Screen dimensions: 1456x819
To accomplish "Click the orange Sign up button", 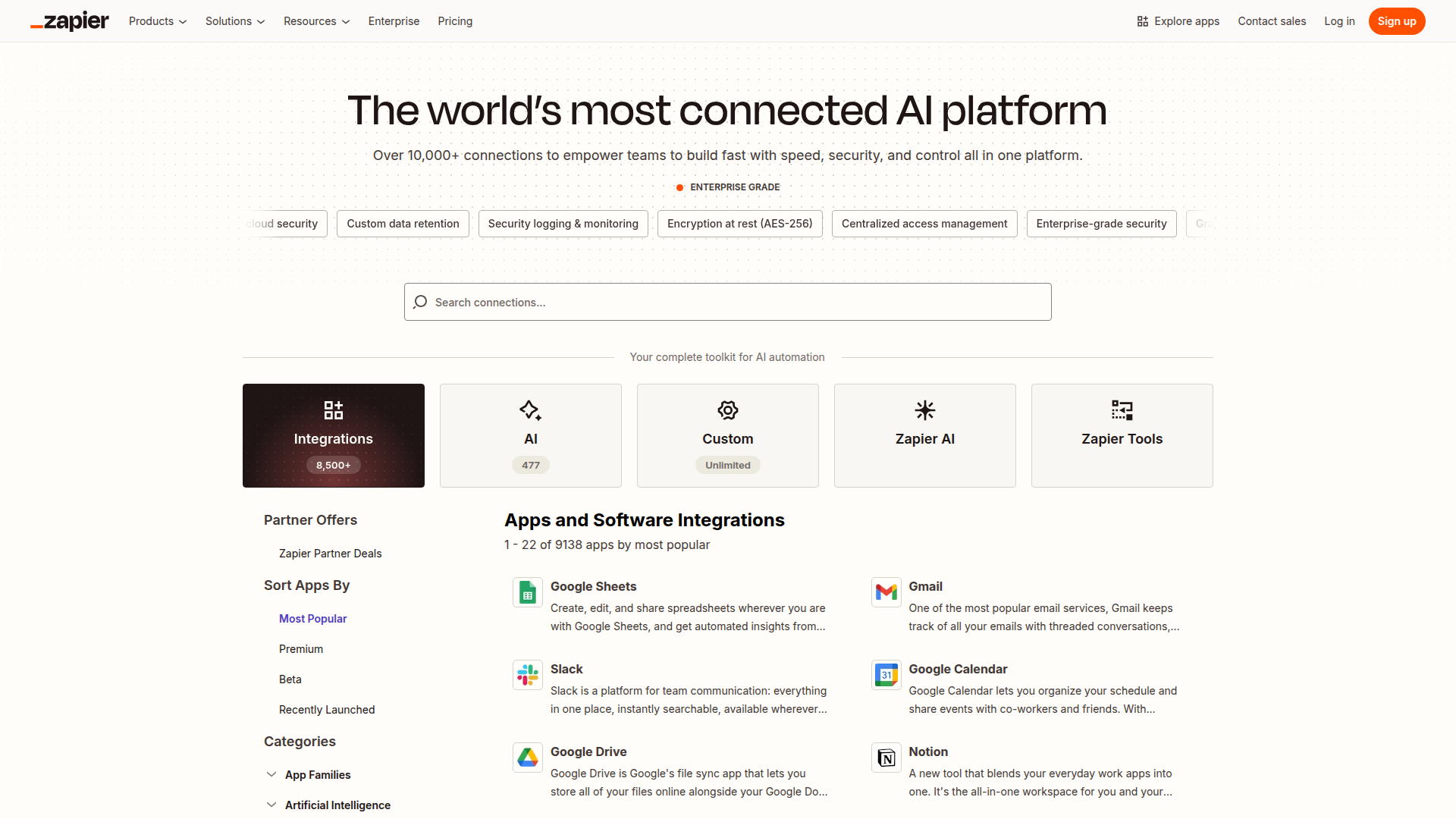I will [x=1397, y=20].
